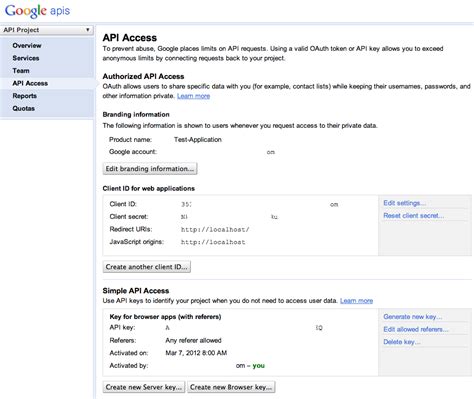Click the Test-Application product name
This screenshot has height=399, width=474.
coord(198,140)
